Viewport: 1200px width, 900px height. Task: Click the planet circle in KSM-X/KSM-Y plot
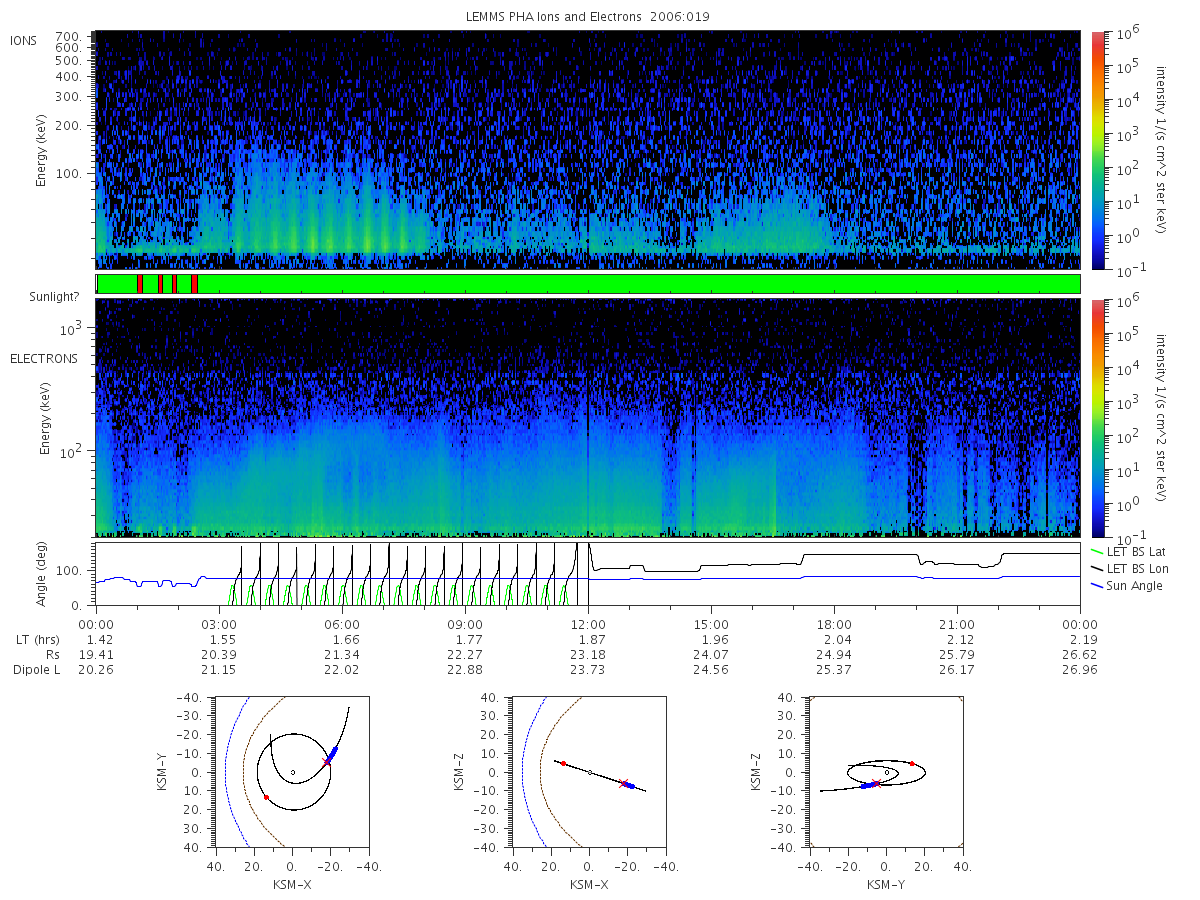tap(292, 772)
